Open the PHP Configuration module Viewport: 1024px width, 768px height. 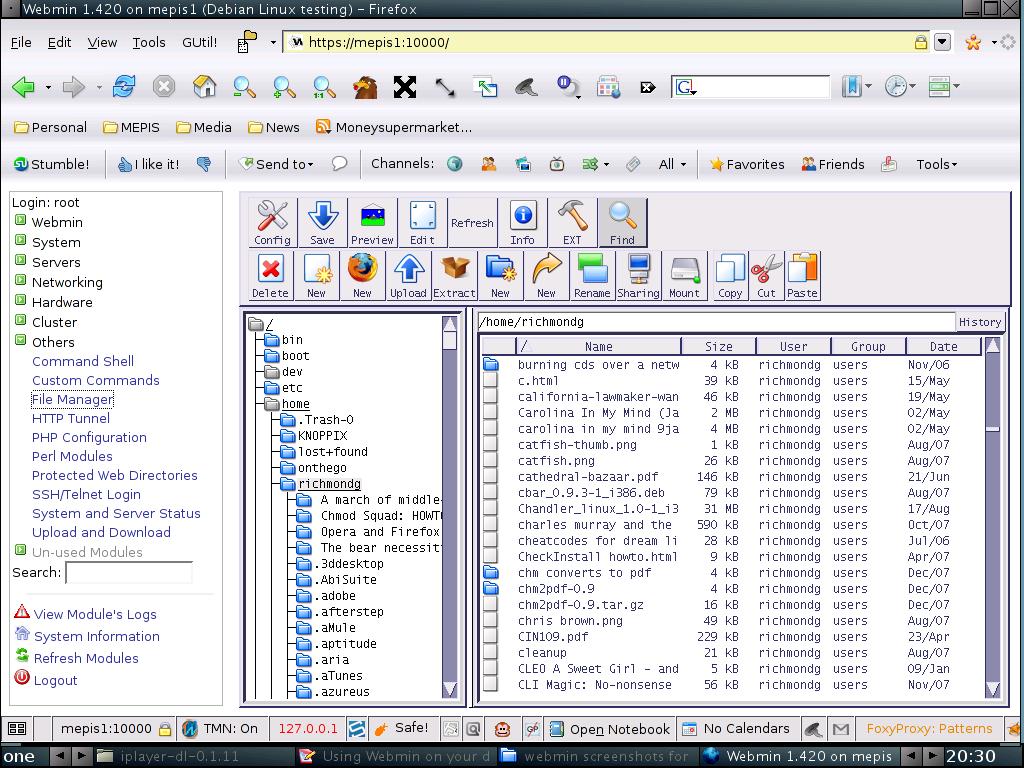point(89,438)
